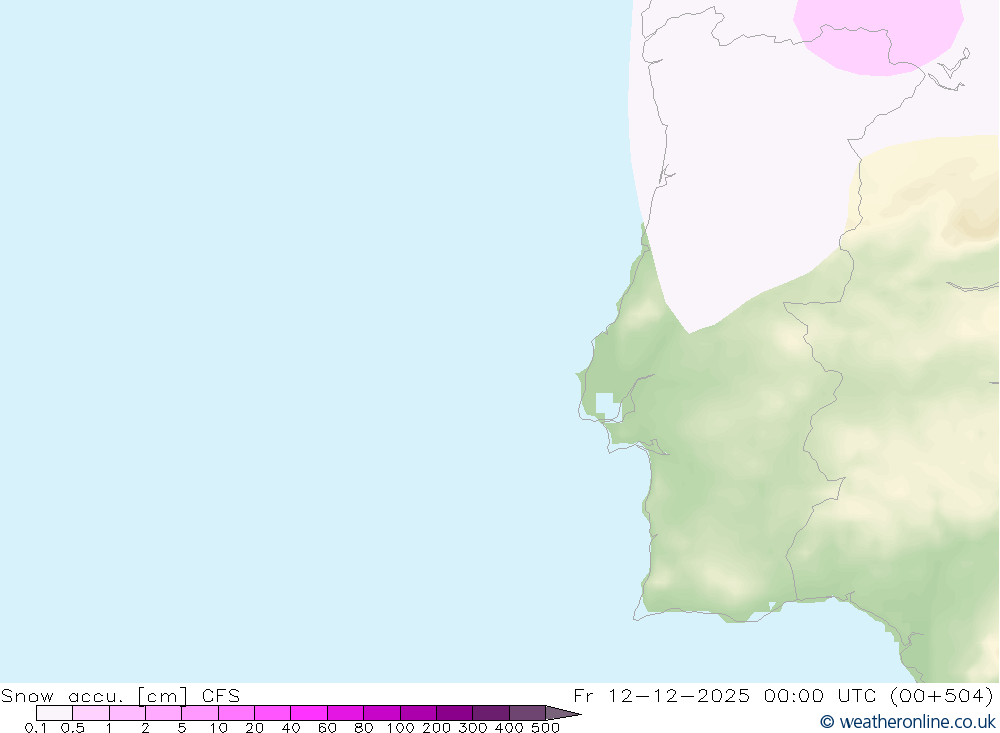Click the 60–80 cm legend swatch
1000x733 pixels.
[x=345, y=713]
